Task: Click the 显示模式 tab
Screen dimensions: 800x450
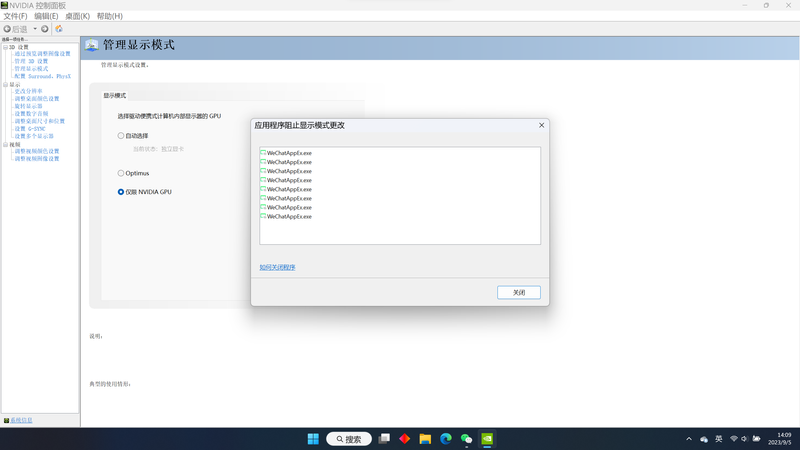Action: click(x=115, y=95)
